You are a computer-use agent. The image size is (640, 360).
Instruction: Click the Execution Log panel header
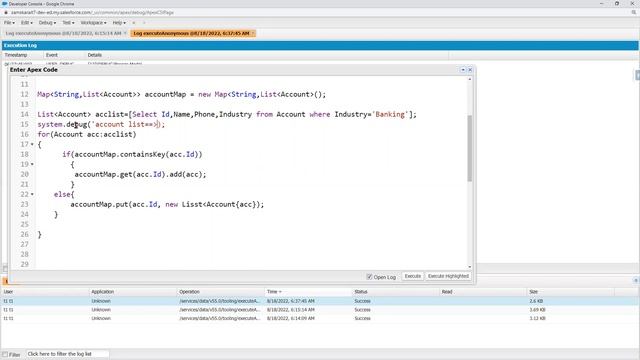coord(320,45)
